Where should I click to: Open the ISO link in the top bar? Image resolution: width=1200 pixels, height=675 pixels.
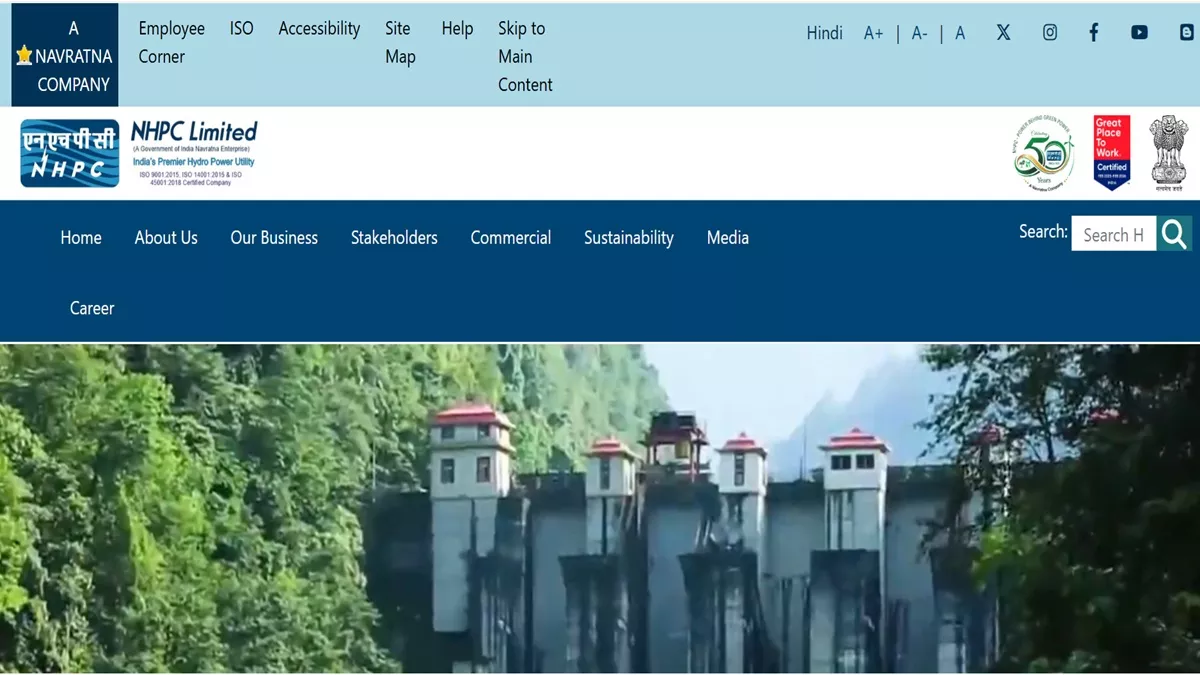pyautogui.click(x=242, y=29)
